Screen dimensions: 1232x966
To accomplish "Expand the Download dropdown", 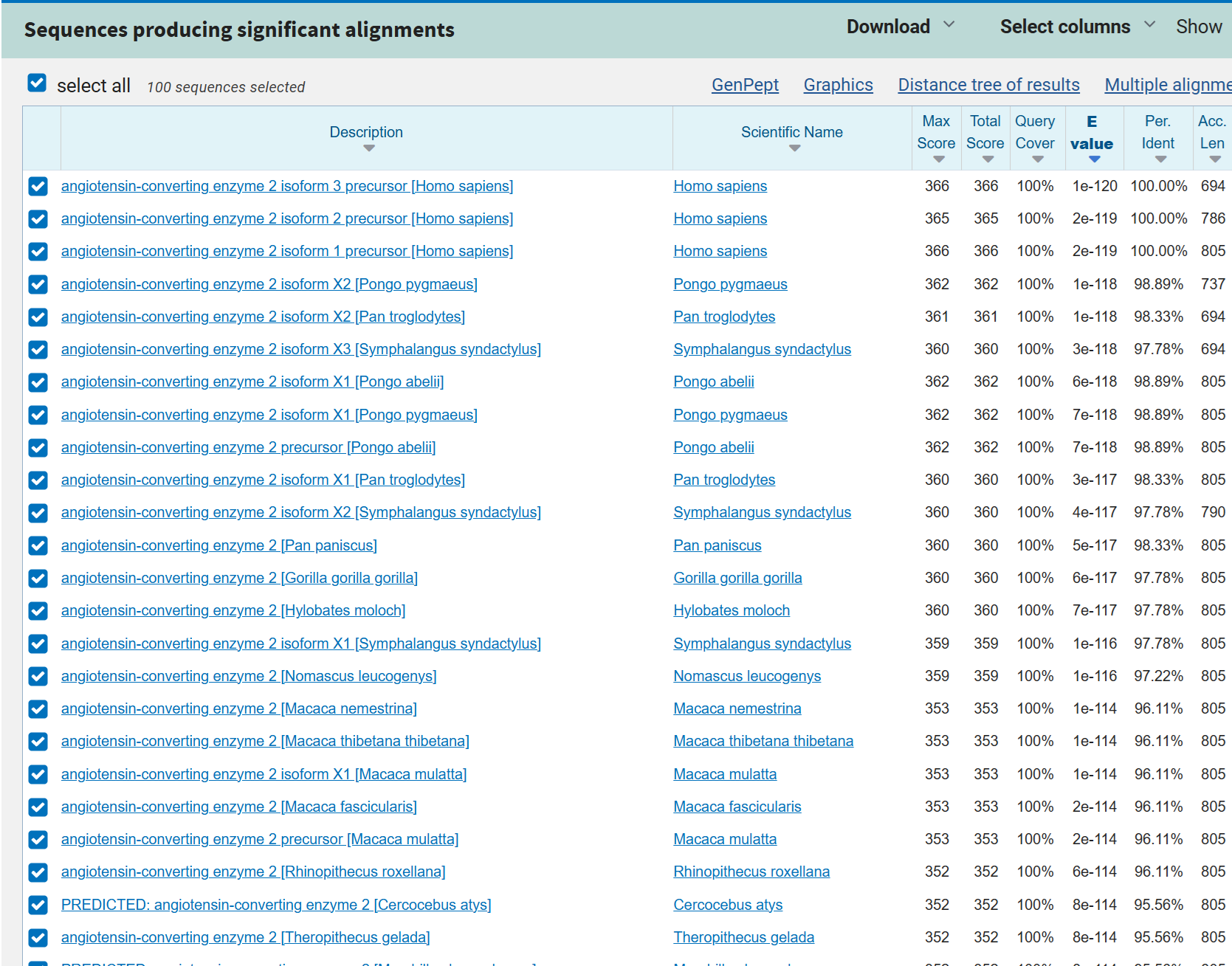I will tap(901, 27).
